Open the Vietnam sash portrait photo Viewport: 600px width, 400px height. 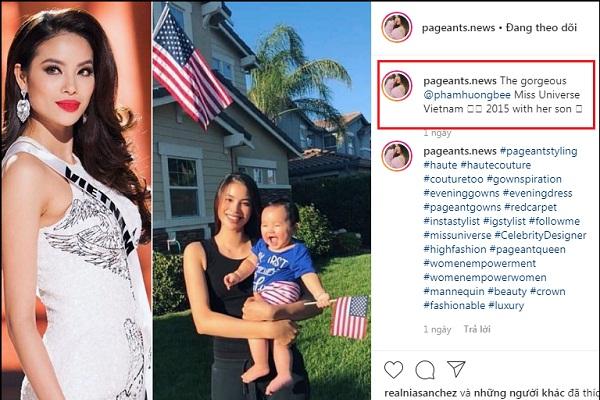click(76, 201)
